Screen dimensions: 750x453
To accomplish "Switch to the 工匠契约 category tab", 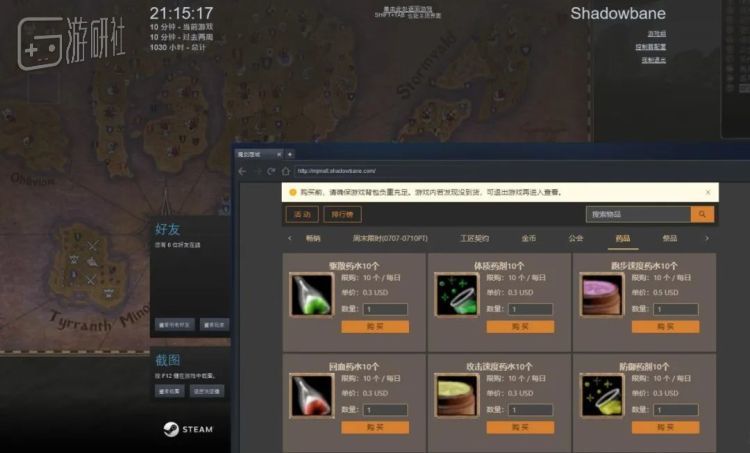I will [474, 238].
